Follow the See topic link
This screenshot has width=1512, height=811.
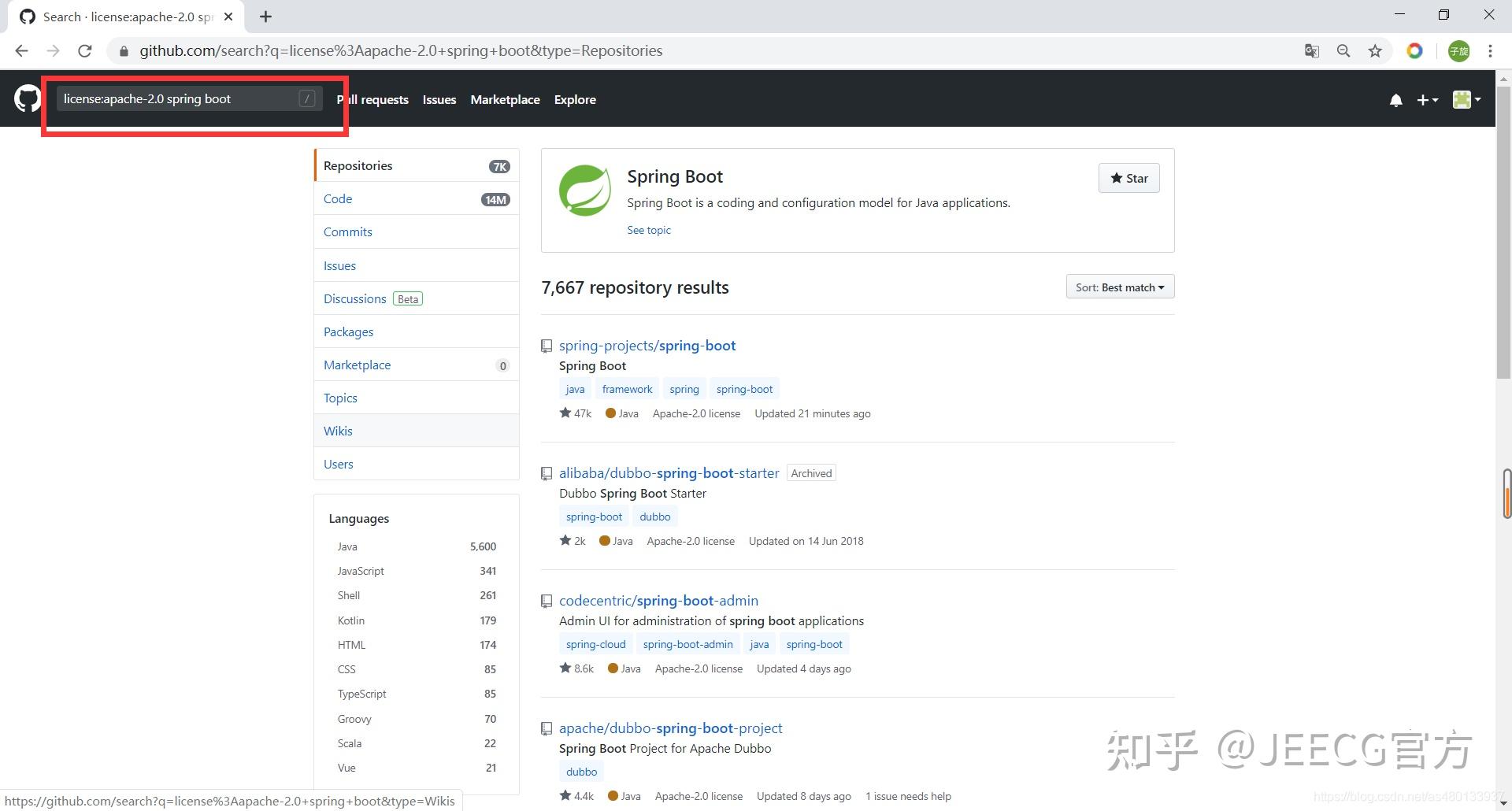click(x=649, y=230)
